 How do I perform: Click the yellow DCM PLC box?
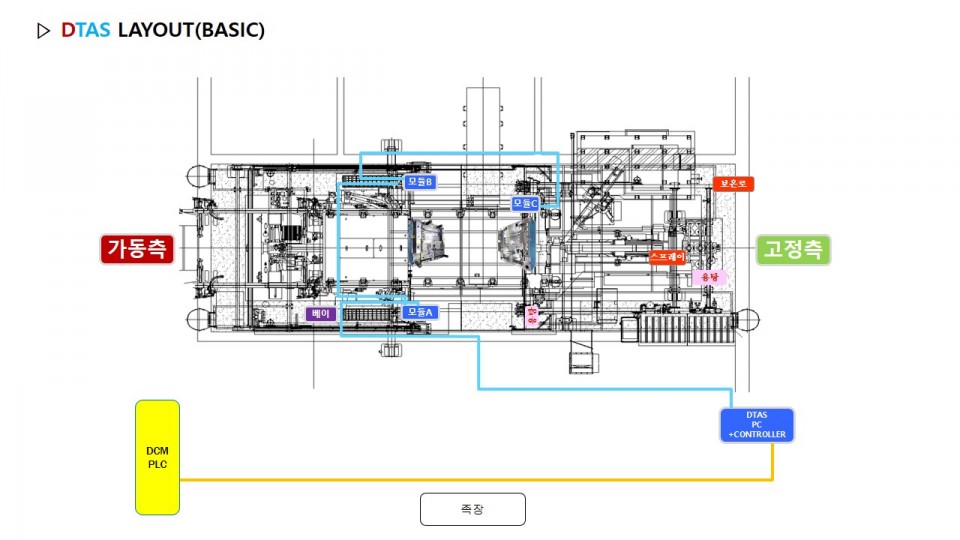point(157,457)
